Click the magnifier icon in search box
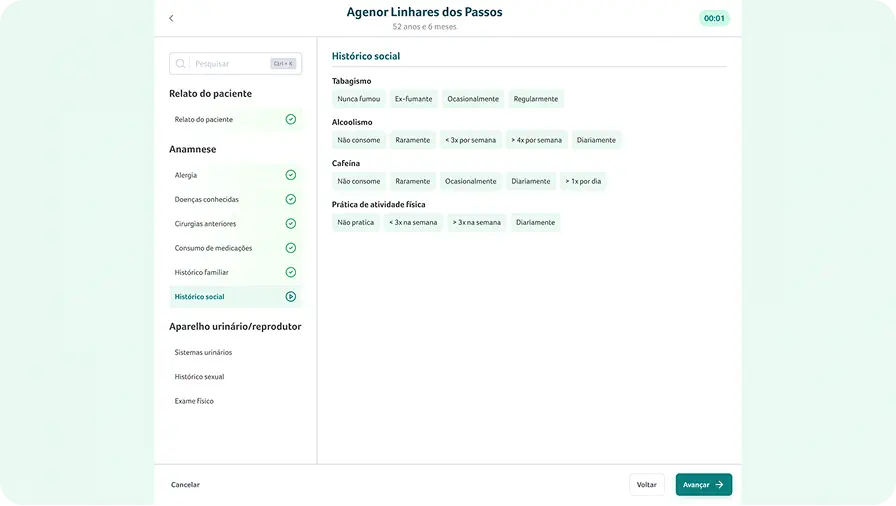Viewport: 896px width, 506px height. pyautogui.click(x=181, y=64)
